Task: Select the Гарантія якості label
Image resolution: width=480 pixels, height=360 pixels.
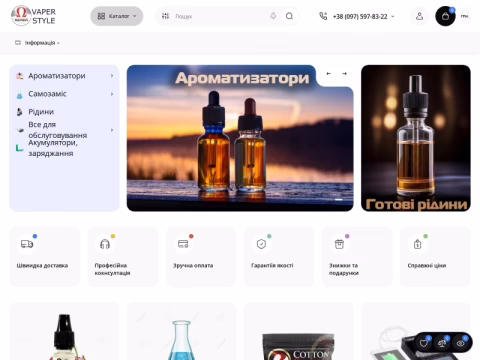Action: pos(272,266)
